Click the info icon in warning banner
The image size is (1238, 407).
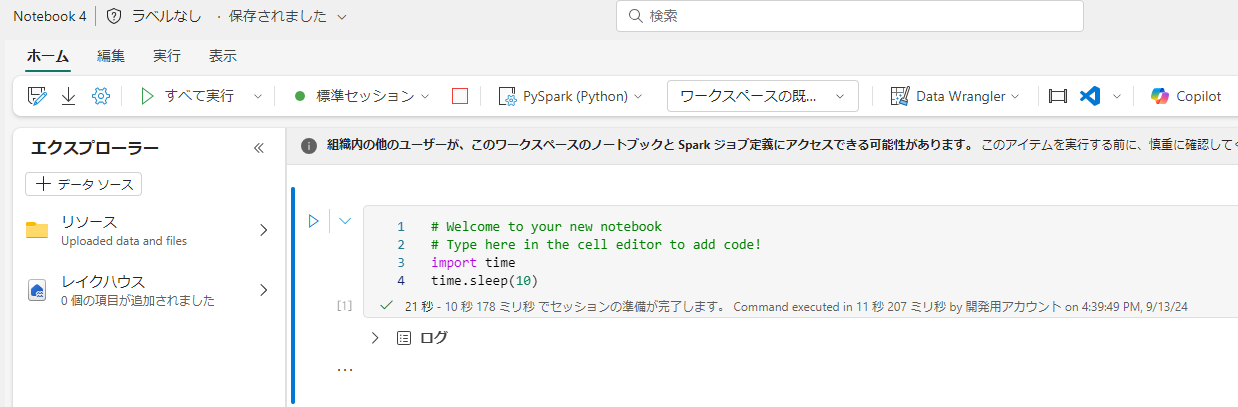click(x=309, y=144)
